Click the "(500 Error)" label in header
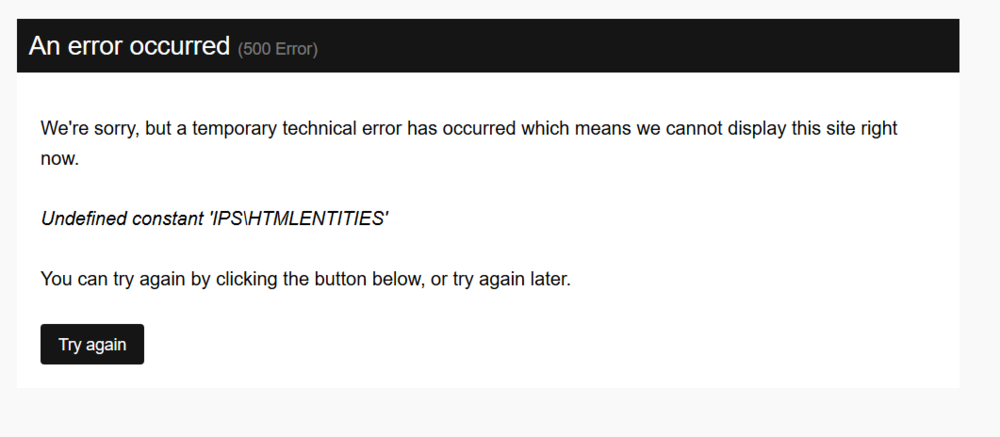This screenshot has width=1000, height=437. coord(278,48)
